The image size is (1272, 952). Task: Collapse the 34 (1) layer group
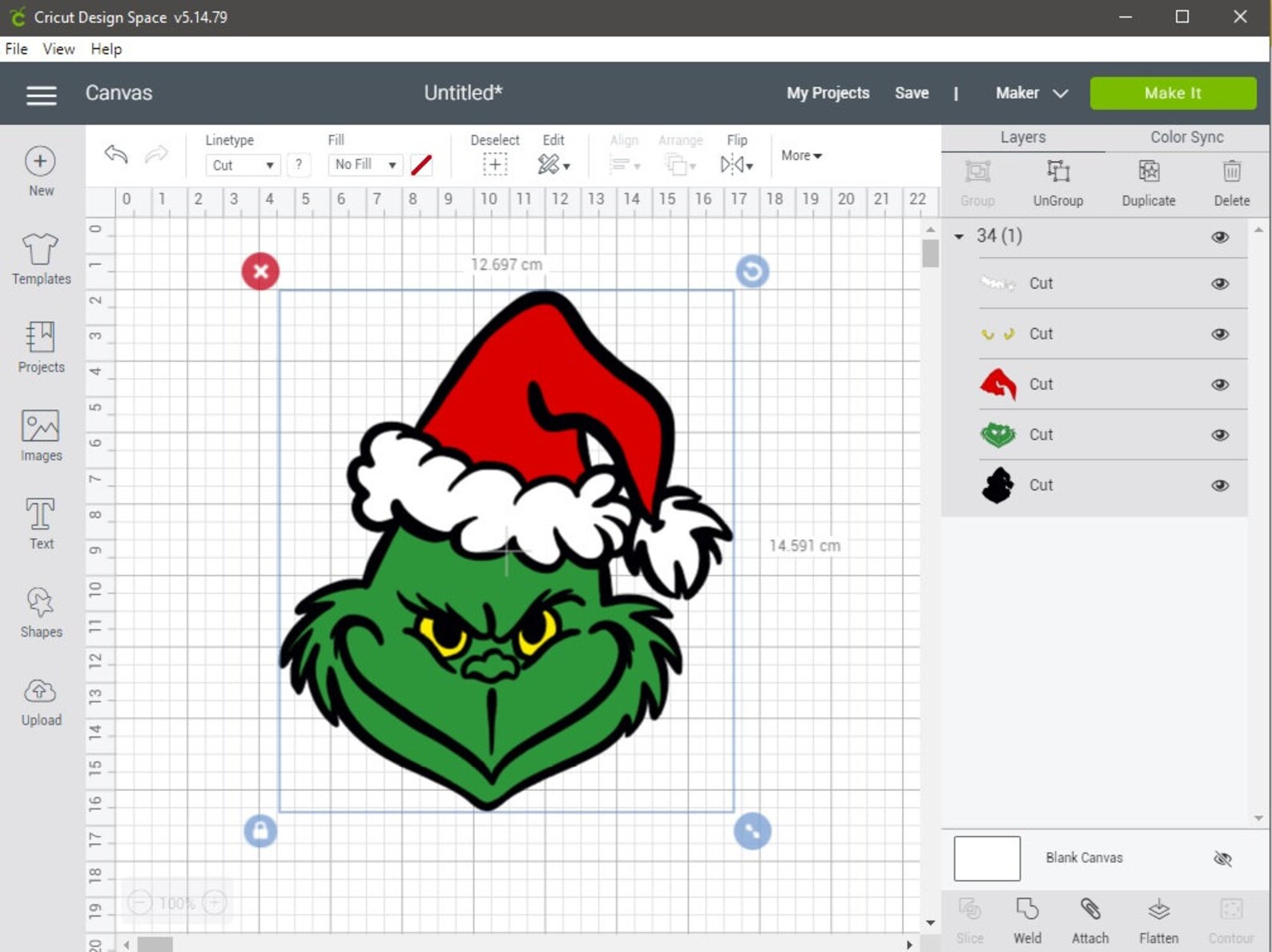959,236
